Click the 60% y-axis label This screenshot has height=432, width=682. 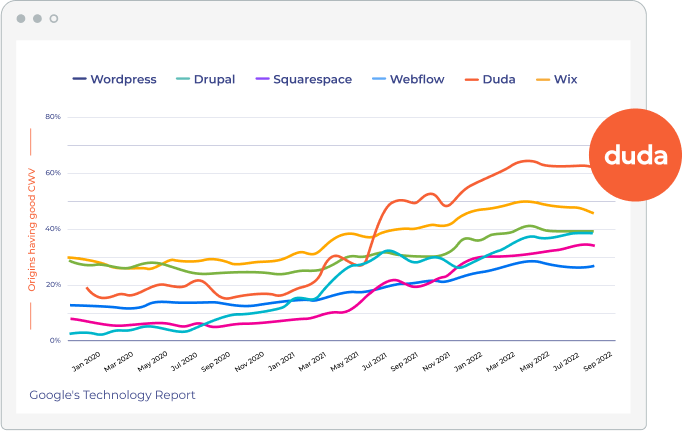[x=53, y=173]
